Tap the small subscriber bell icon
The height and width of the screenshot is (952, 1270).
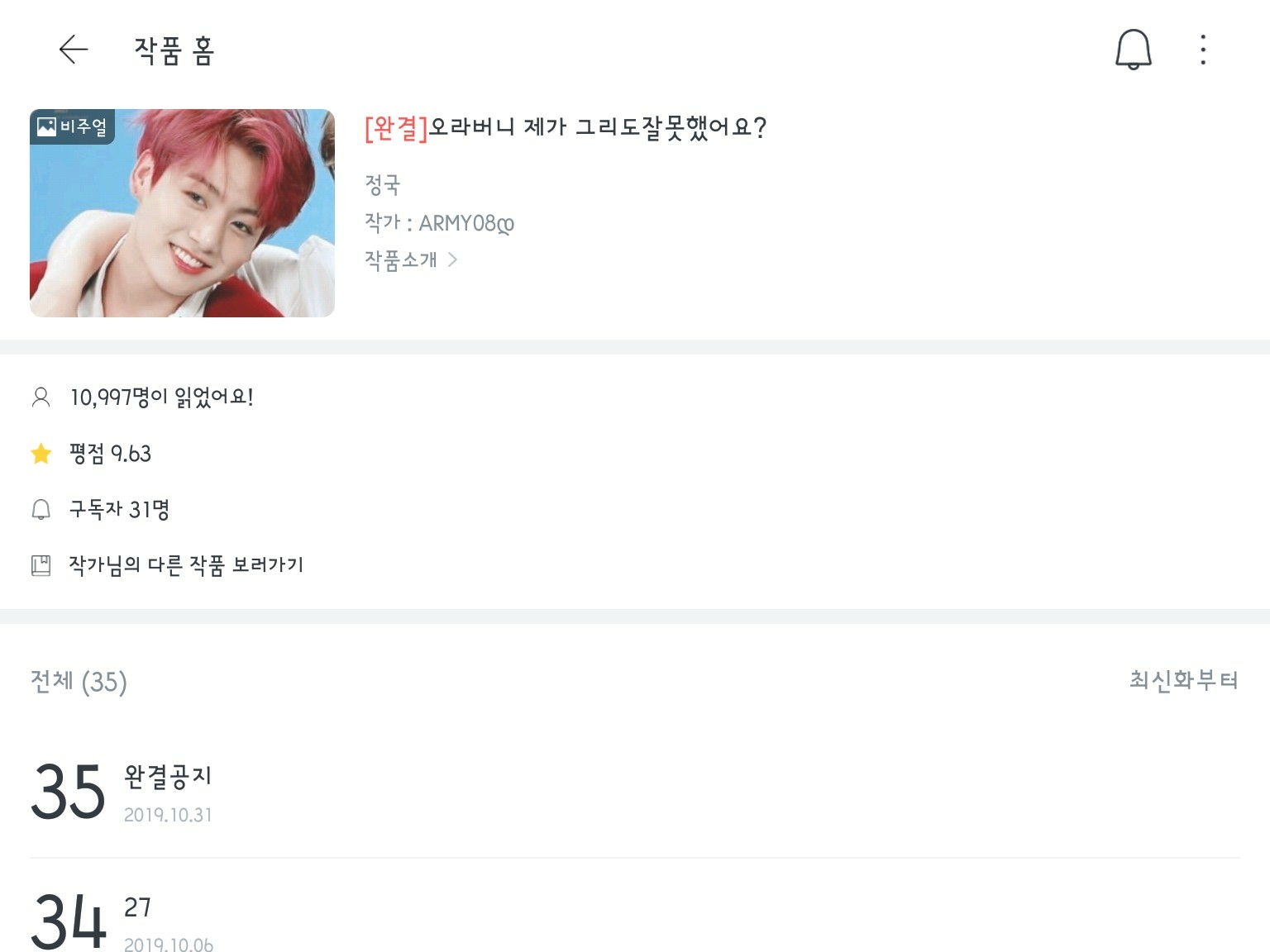pos(41,510)
